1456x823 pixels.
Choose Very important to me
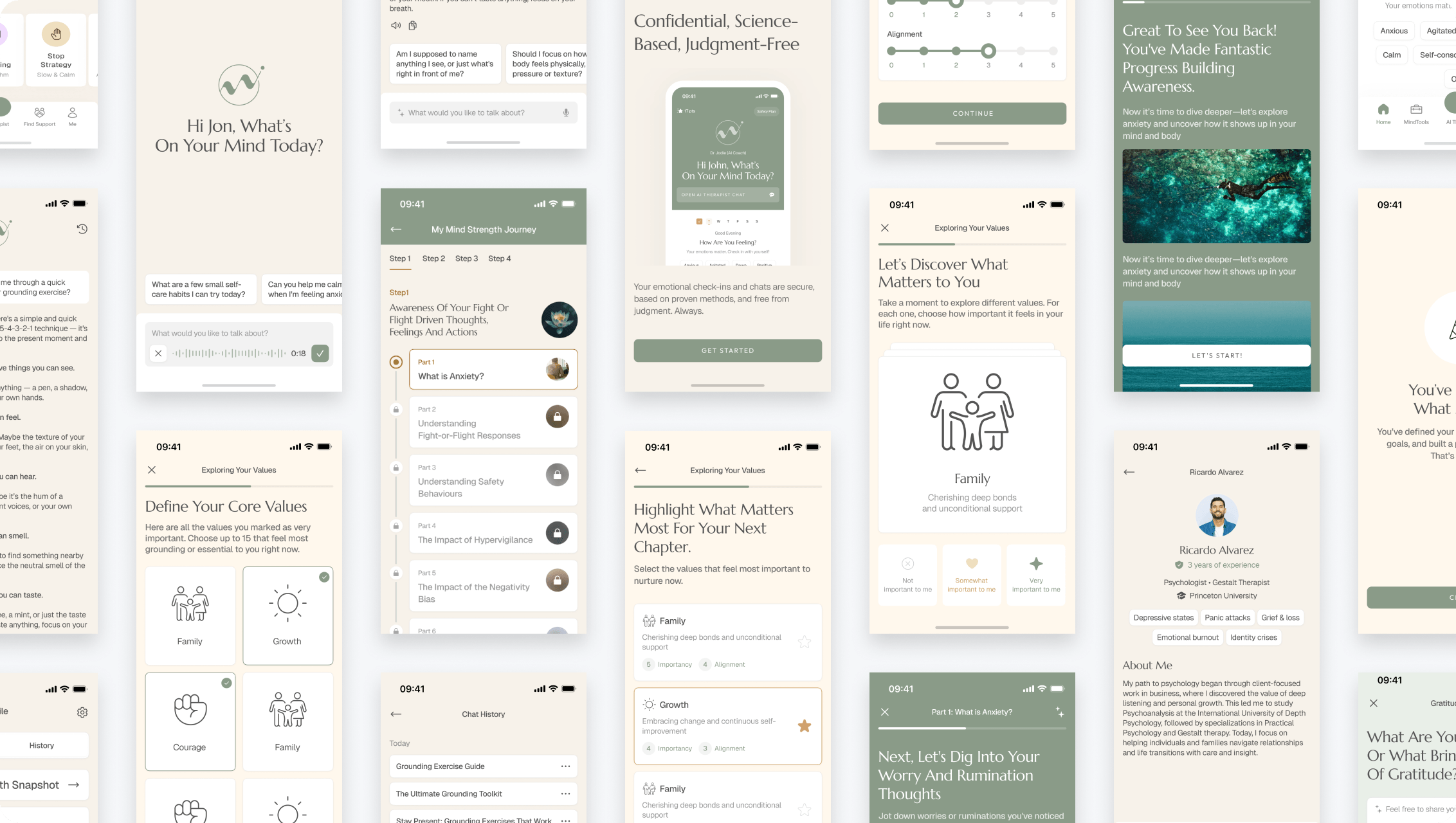coord(1036,575)
